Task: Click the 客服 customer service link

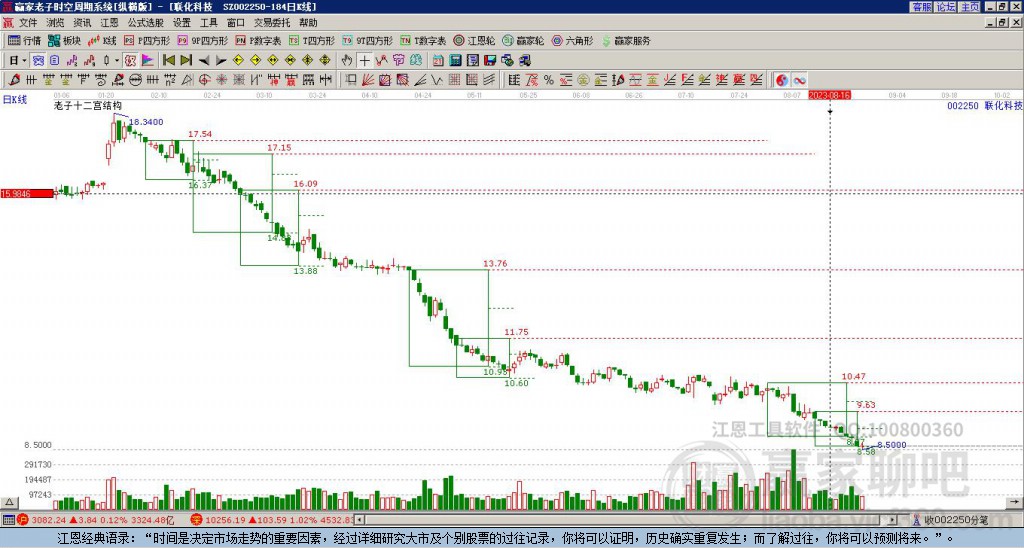Action: [x=921, y=7]
